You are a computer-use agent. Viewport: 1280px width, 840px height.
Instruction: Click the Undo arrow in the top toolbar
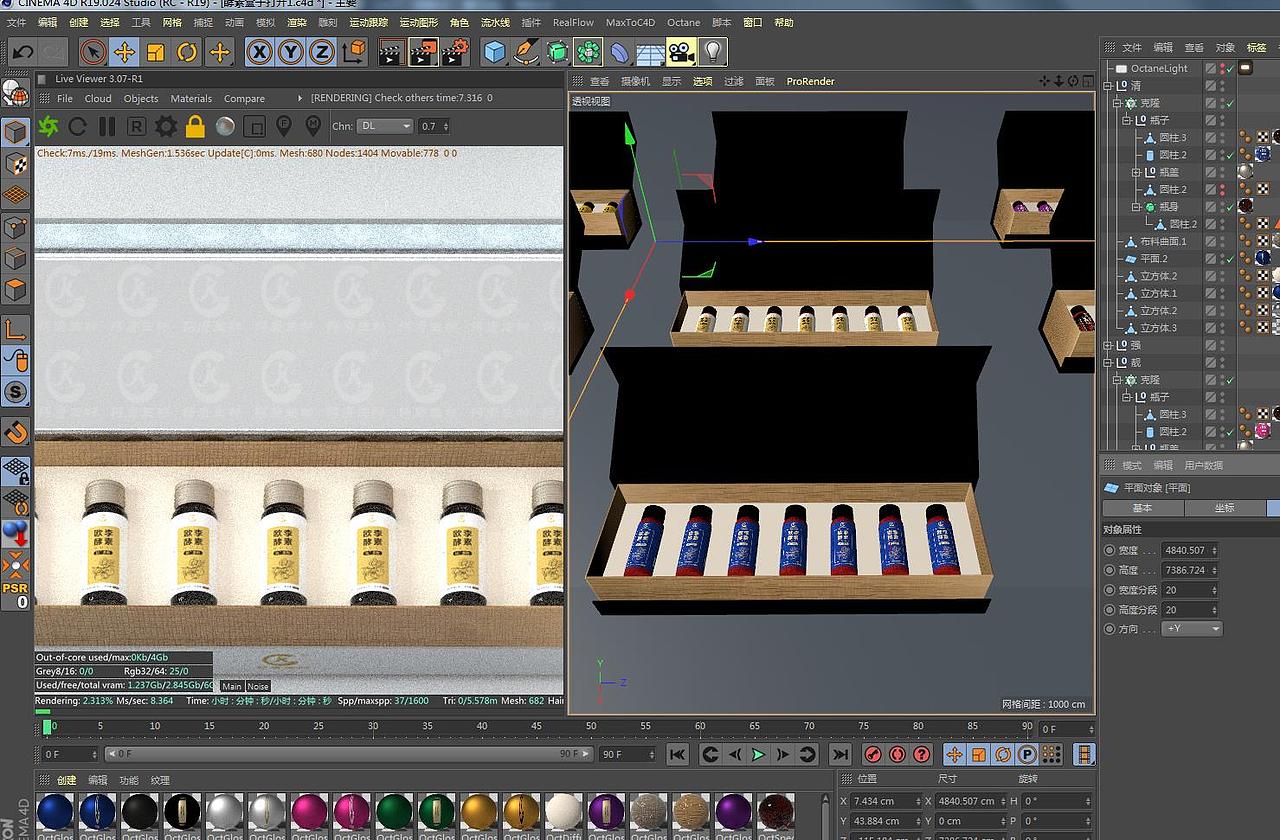[x=23, y=52]
